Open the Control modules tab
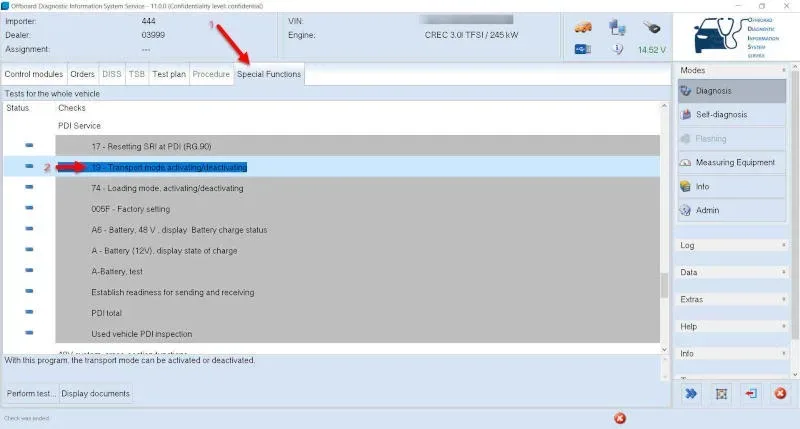 (34, 74)
